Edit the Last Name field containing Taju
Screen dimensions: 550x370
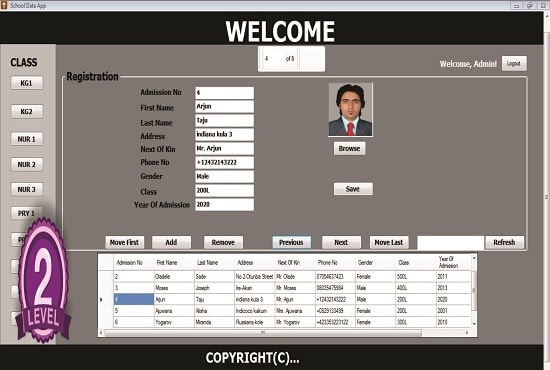point(224,121)
